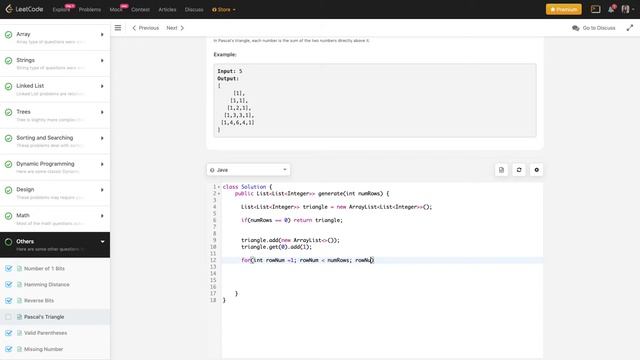Click the LeetCode logo
This screenshot has height=360, width=640.
pyautogui.click(x=24, y=9)
